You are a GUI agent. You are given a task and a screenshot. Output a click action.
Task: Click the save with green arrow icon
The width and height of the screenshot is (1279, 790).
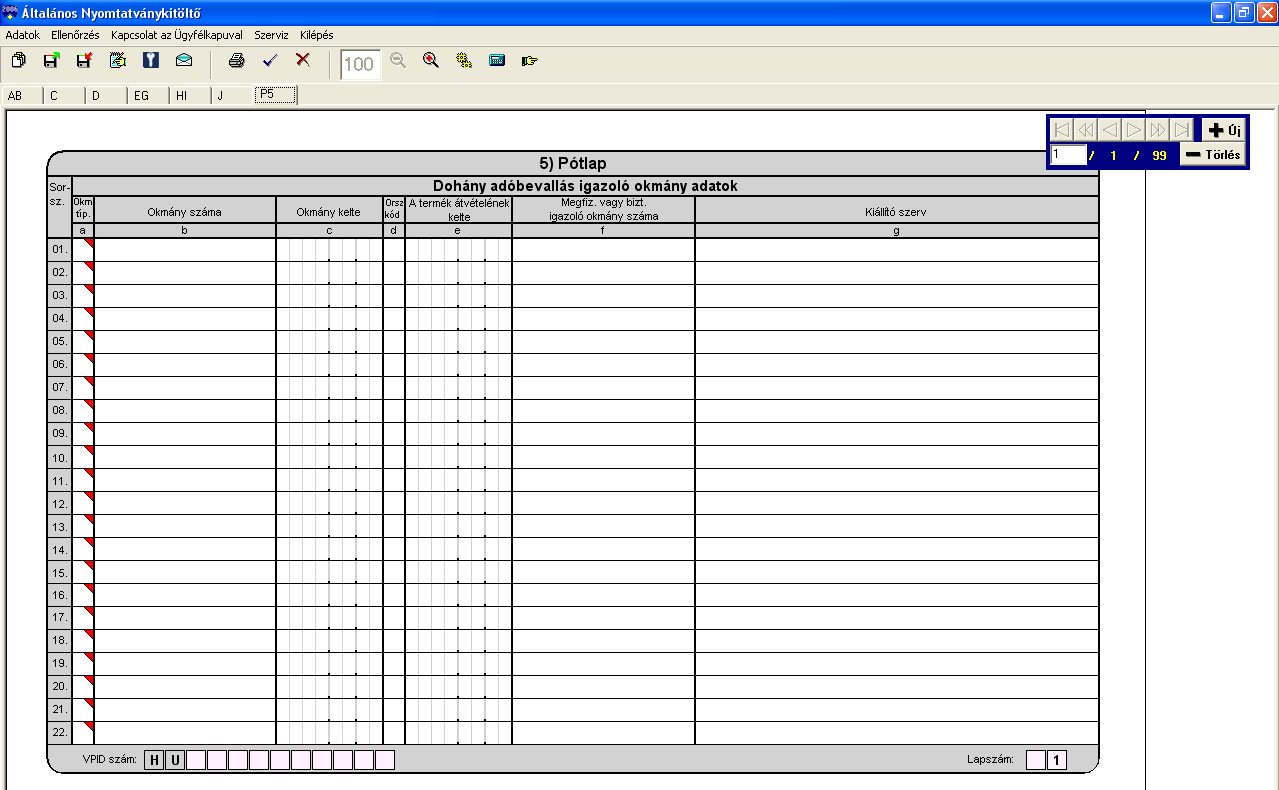click(51, 61)
